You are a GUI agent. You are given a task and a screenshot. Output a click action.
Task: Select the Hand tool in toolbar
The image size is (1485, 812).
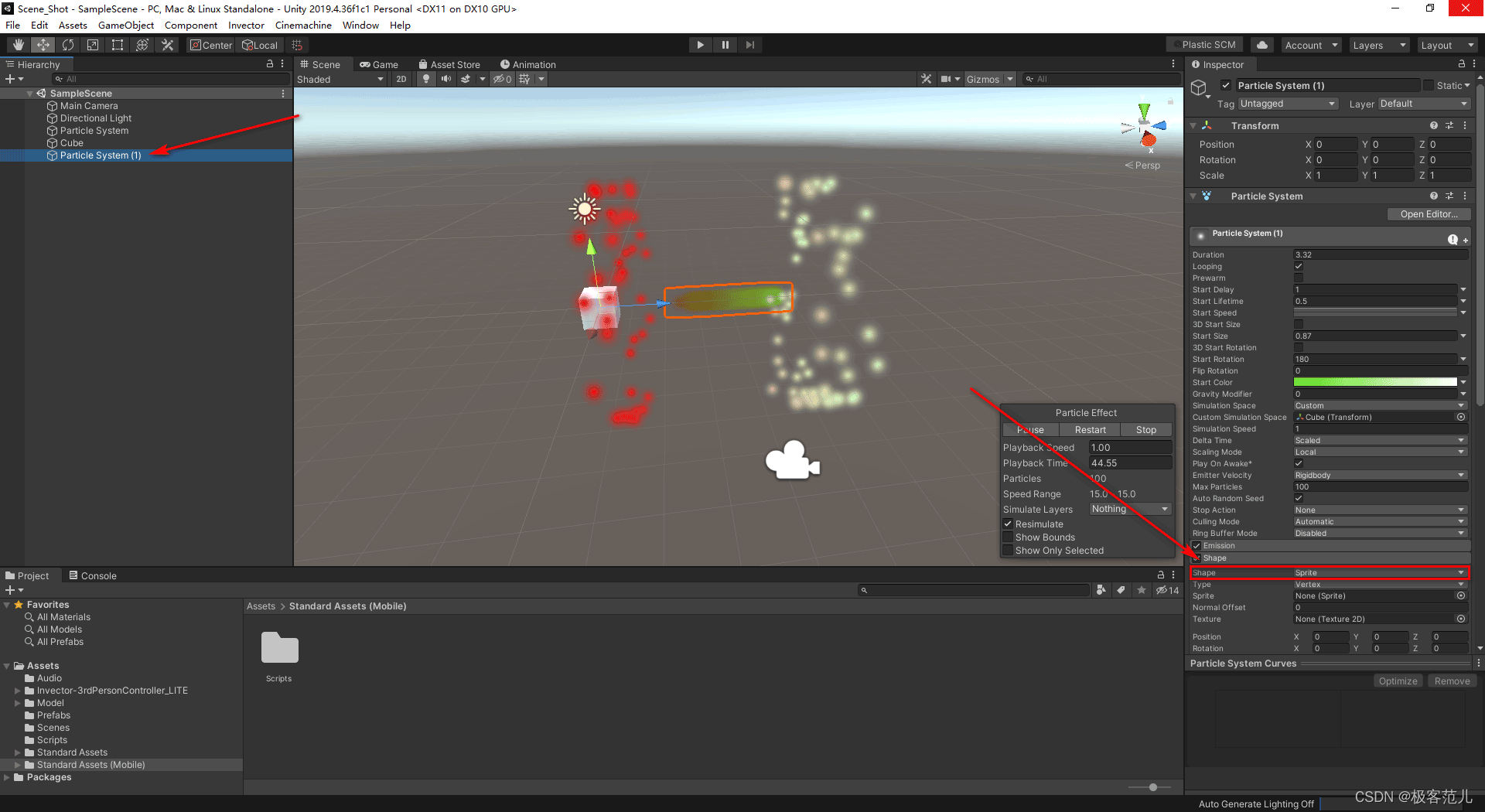(19, 45)
